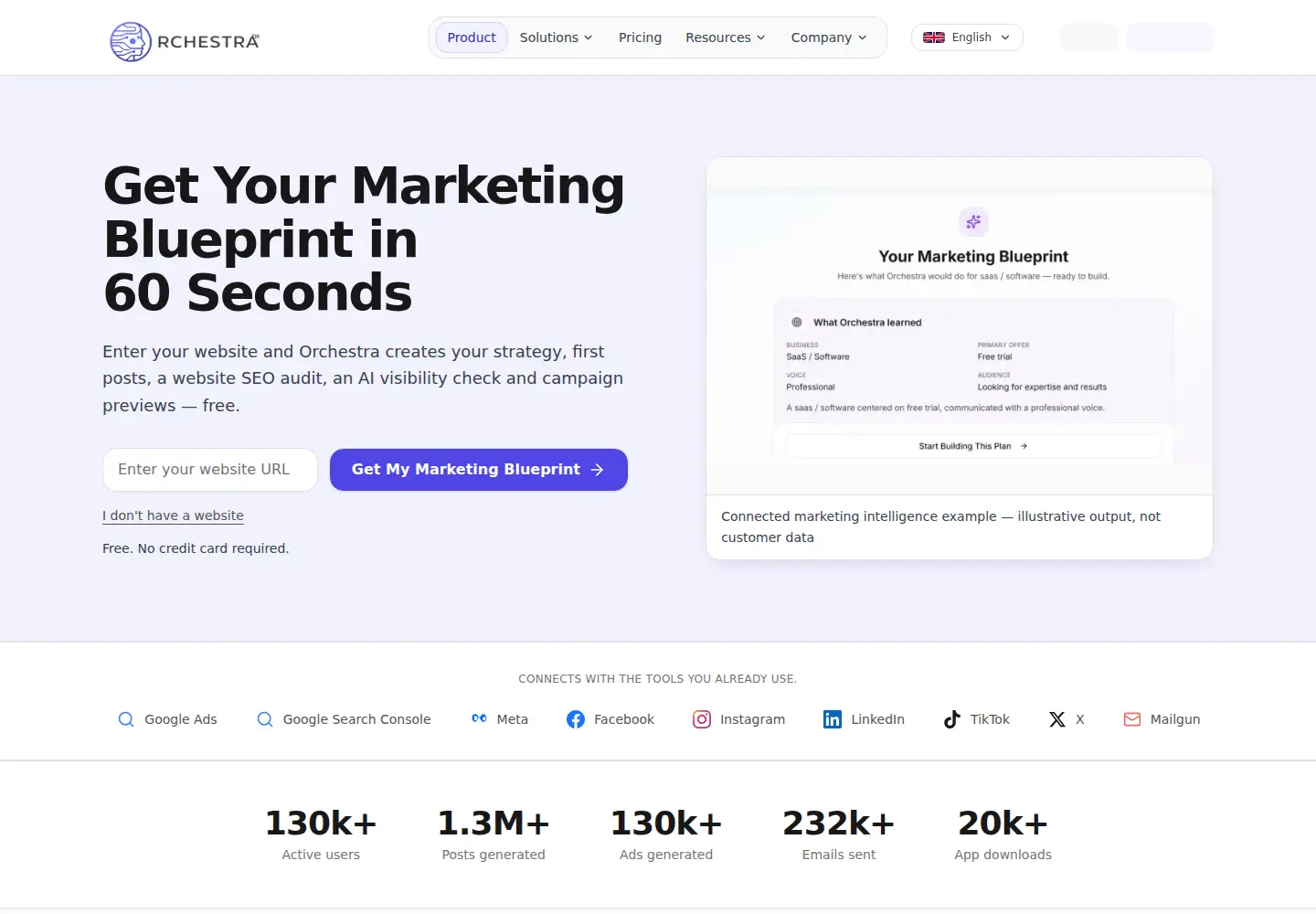1316x914 pixels.
Task: Click the 232k+ Emails sent stat
Action: pyautogui.click(x=839, y=834)
